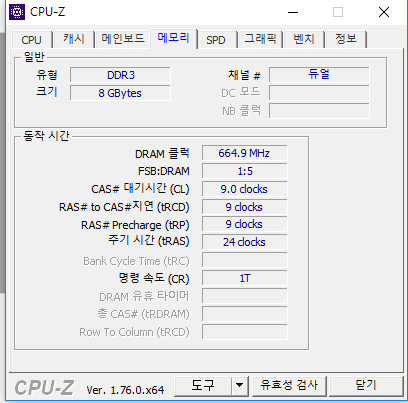Click the 유효성 검사 button
The image size is (408, 403).
pos(289,386)
